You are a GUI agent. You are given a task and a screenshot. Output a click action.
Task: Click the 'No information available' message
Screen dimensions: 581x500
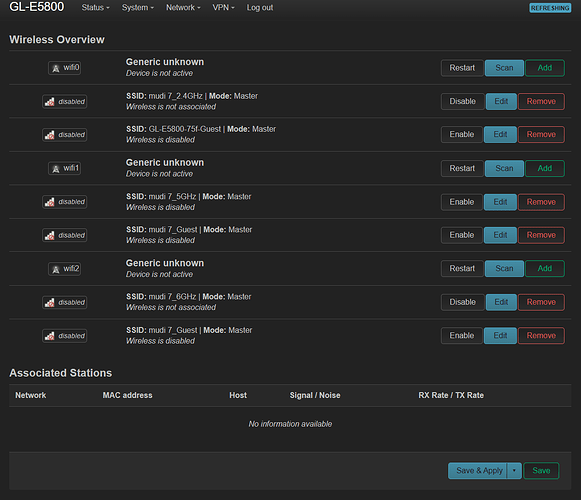pyautogui.click(x=290, y=424)
